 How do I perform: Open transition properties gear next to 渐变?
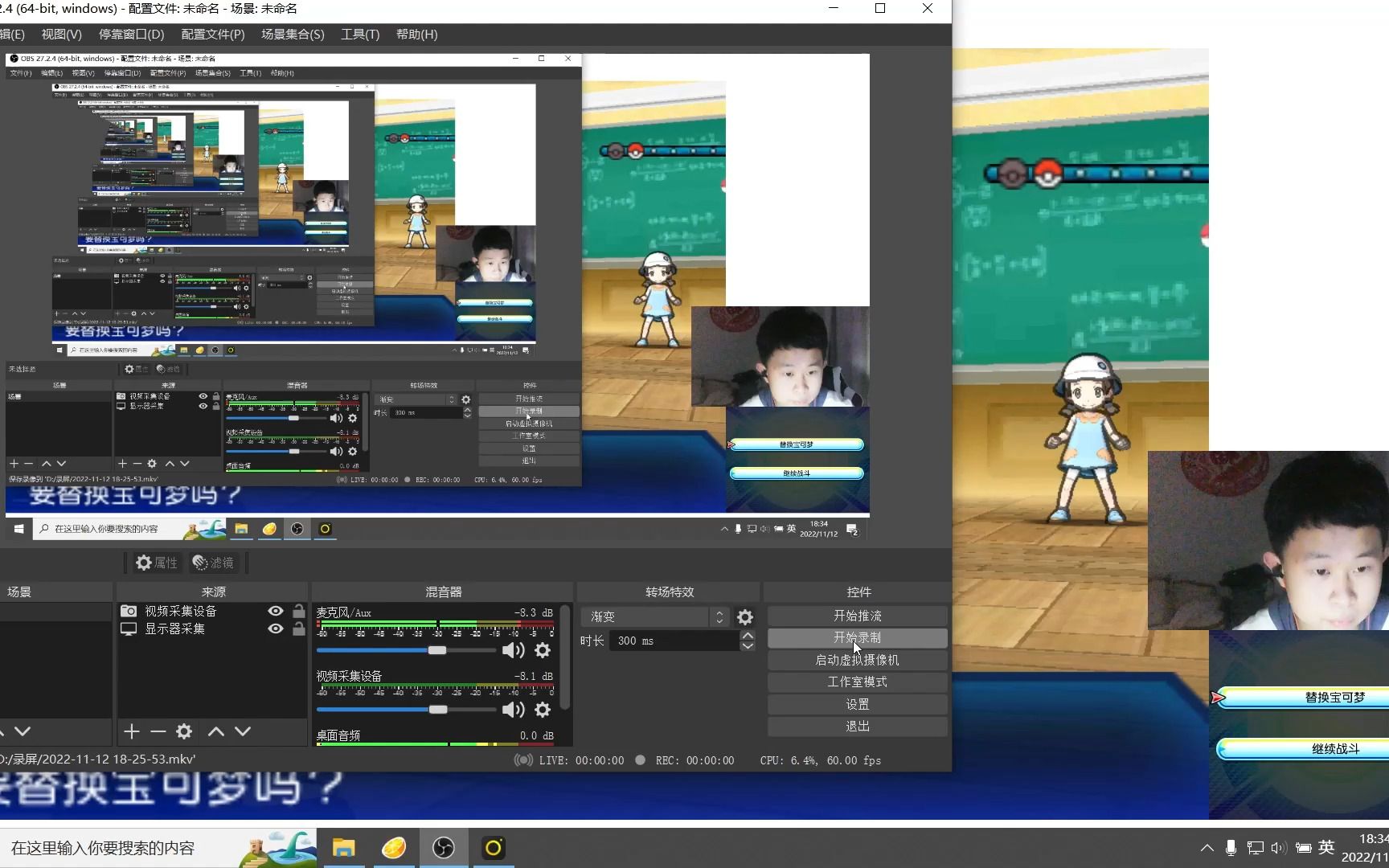pyautogui.click(x=745, y=616)
